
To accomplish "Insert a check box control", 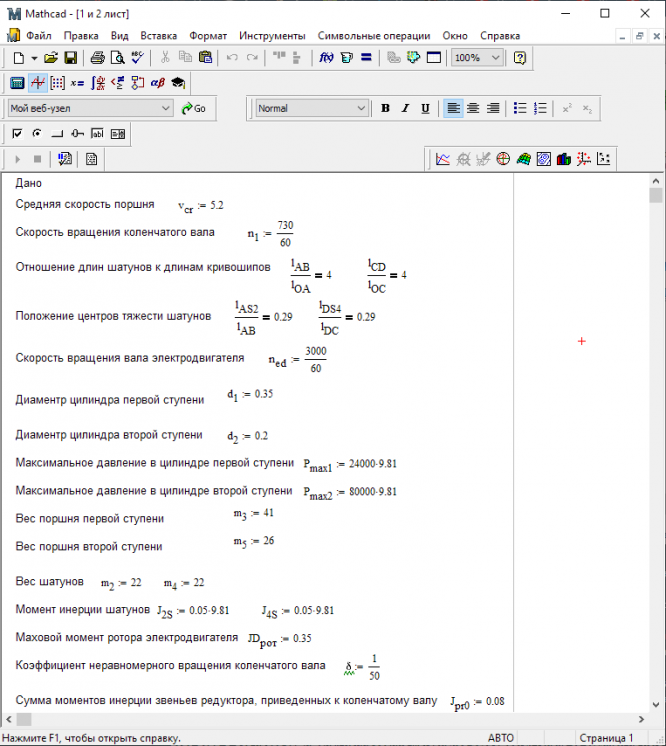I will pyautogui.click(x=17, y=134).
